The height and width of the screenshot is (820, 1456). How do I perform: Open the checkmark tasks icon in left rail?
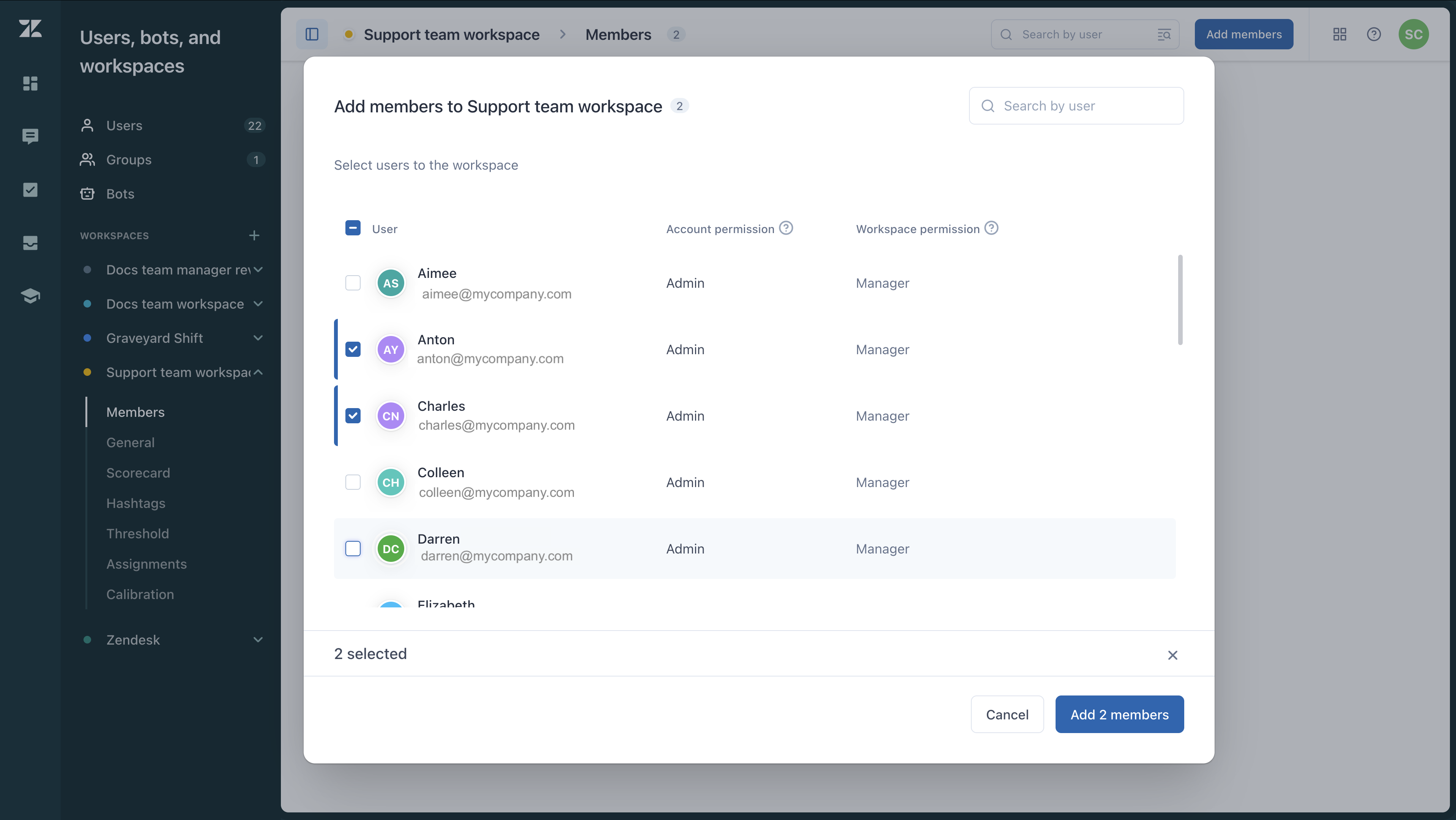(x=30, y=189)
